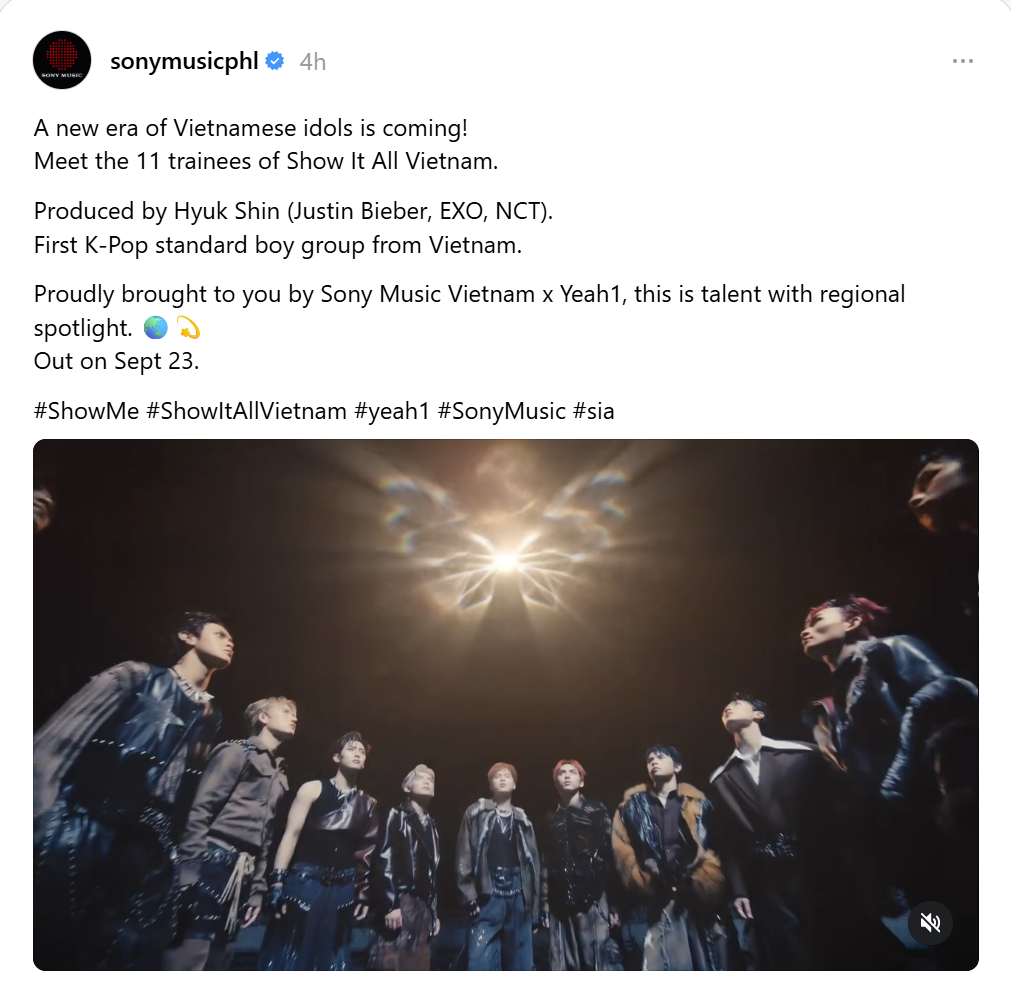Click the 'Produced by Hyuk Shin' caption line

pyautogui.click(x=293, y=212)
